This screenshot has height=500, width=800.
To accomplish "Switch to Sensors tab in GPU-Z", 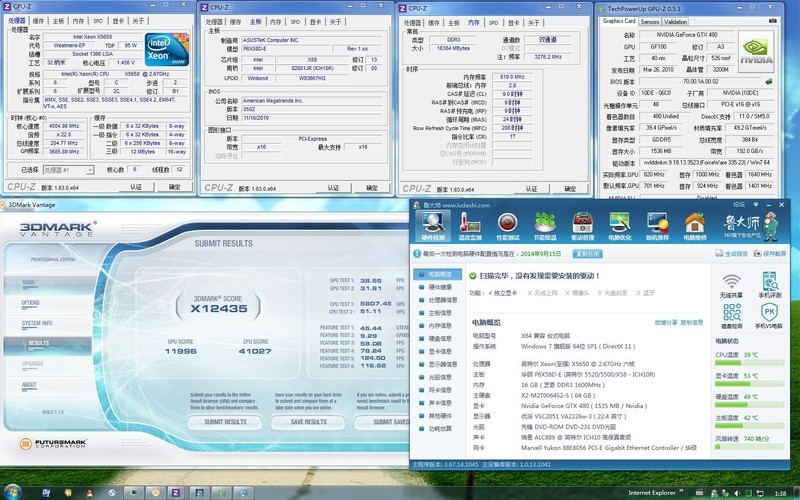I will click(x=649, y=21).
